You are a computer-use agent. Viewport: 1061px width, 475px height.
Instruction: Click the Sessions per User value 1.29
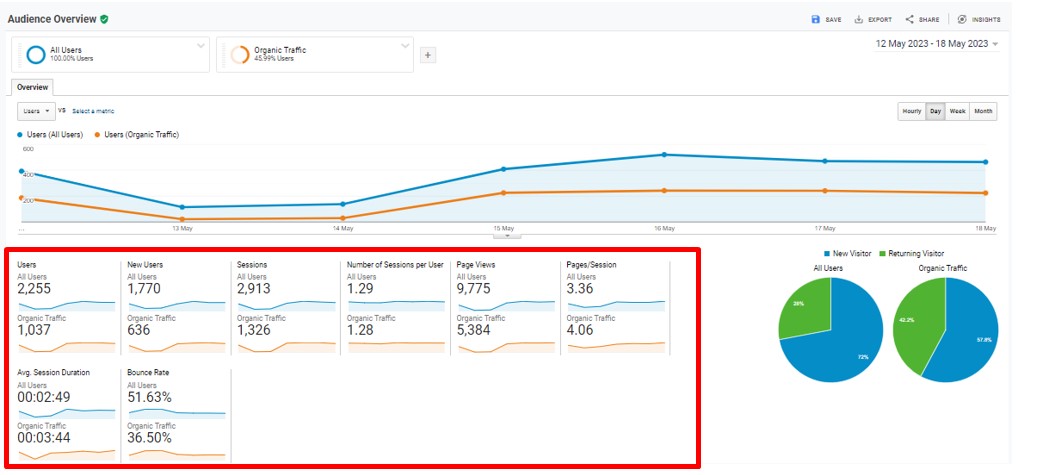point(359,289)
